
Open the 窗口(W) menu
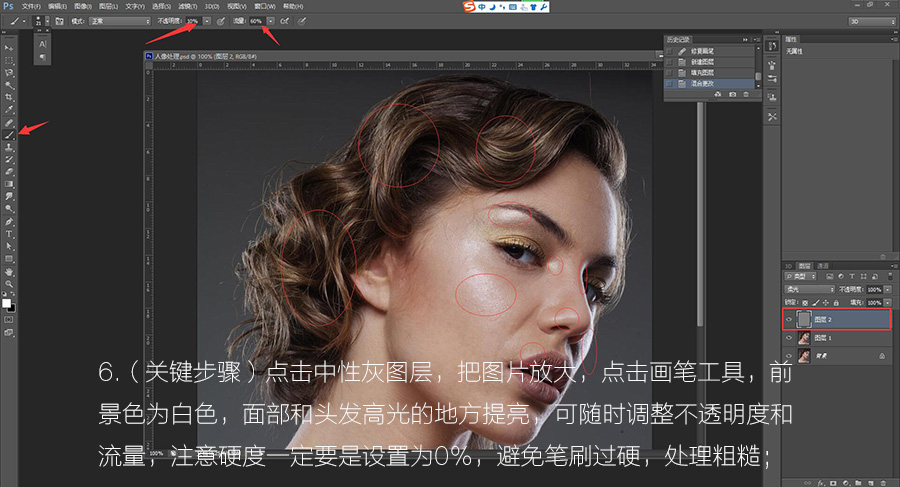click(265, 6)
